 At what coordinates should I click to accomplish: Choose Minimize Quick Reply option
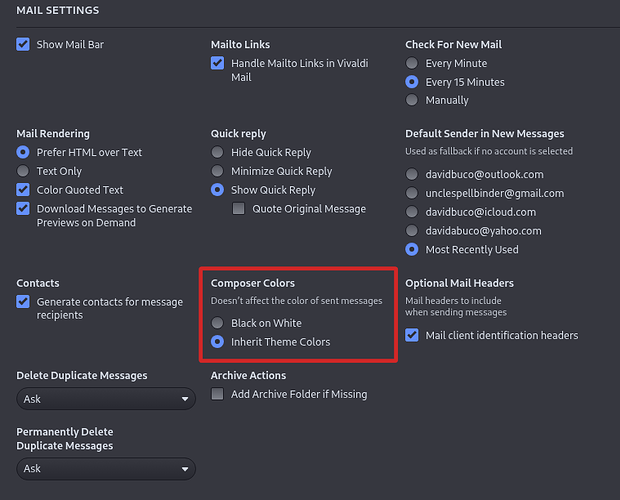point(217,171)
